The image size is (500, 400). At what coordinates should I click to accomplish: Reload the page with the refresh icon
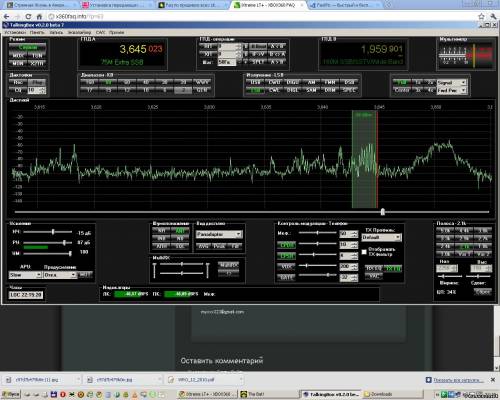[28, 16]
